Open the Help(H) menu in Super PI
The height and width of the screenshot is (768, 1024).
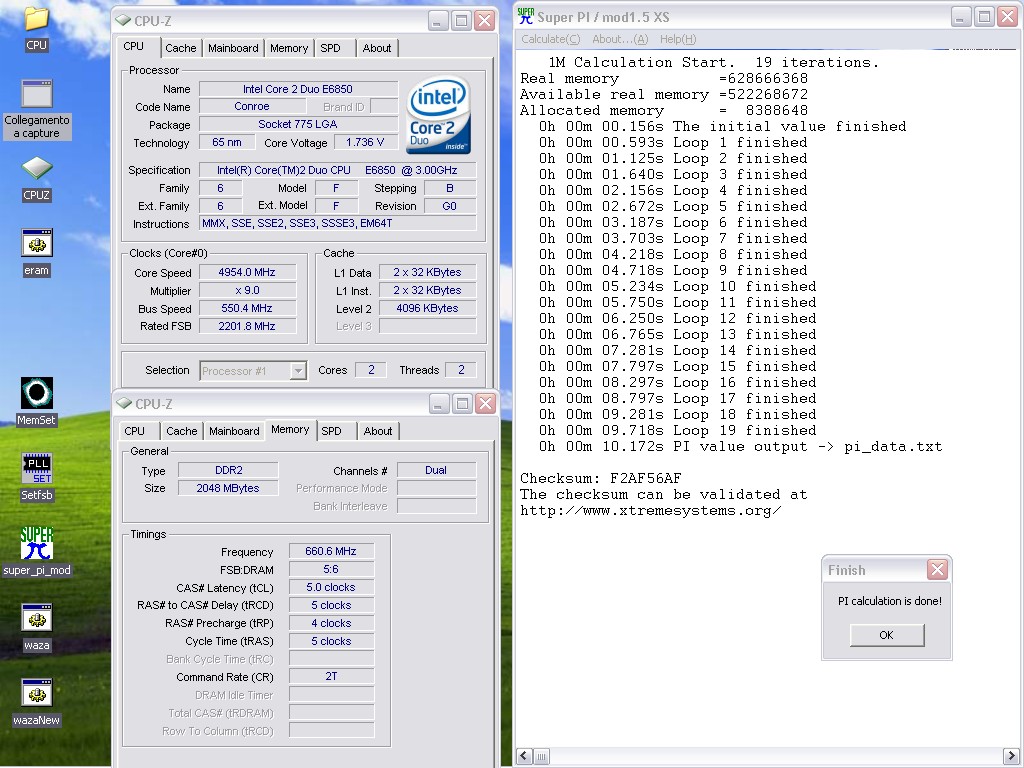pos(678,39)
